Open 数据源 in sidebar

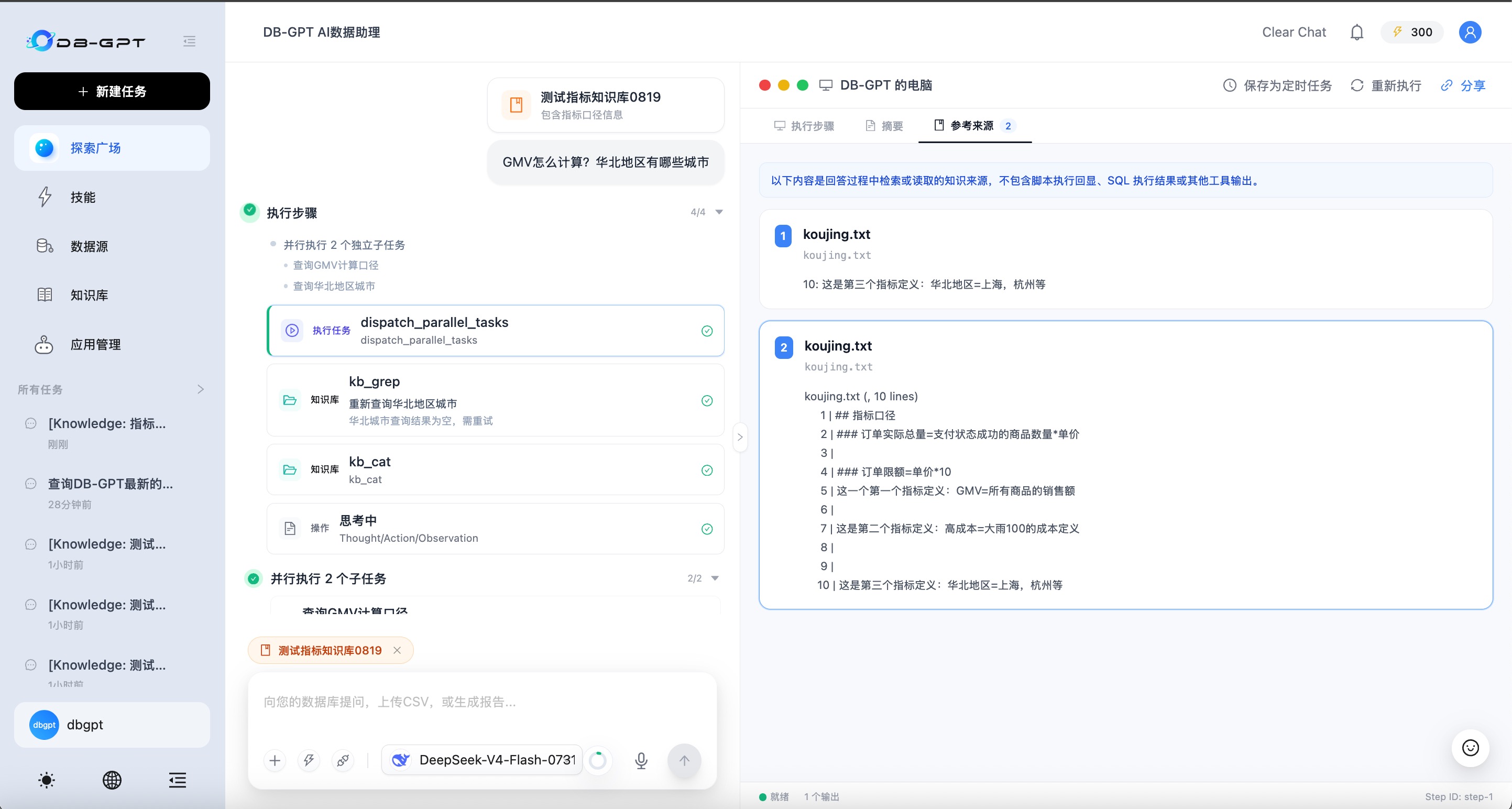tap(112, 246)
